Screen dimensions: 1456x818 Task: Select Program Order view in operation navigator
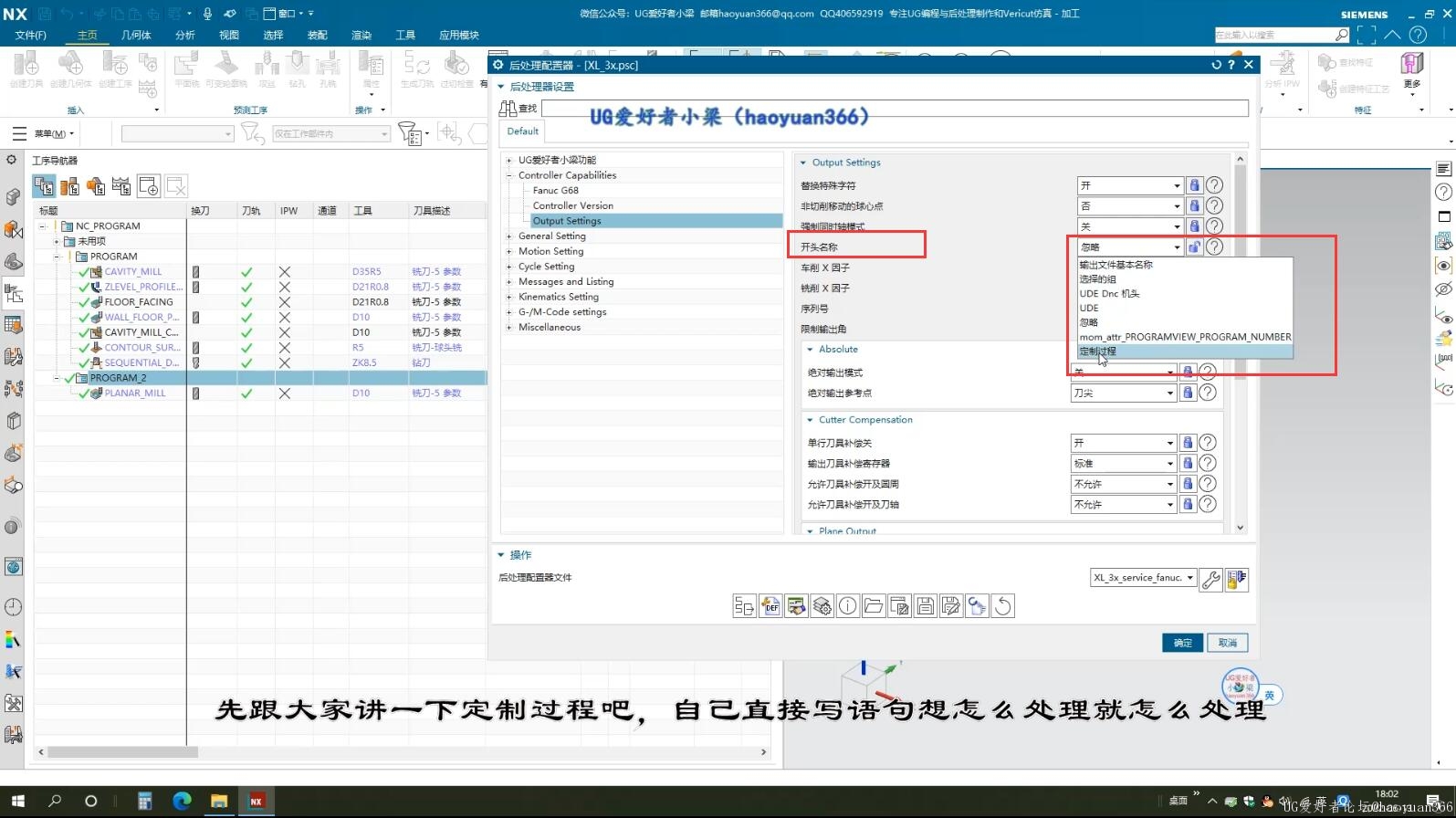[x=44, y=186]
